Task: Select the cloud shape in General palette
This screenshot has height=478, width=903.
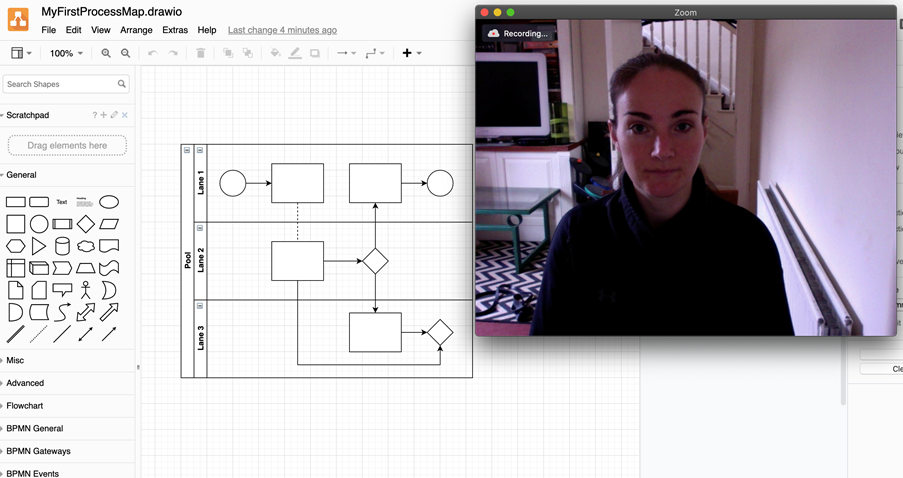Action: point(86,246)
